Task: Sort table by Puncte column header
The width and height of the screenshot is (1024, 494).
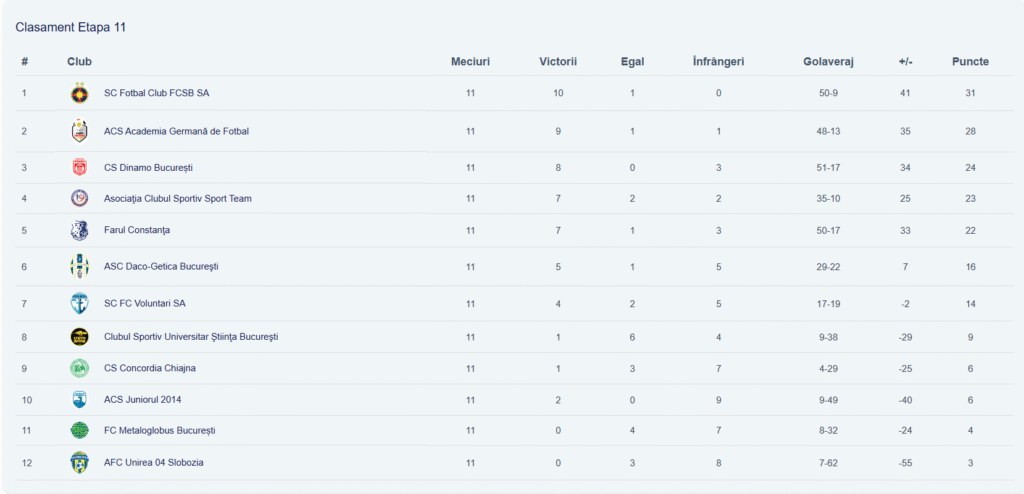Action: tap(970, 62)
